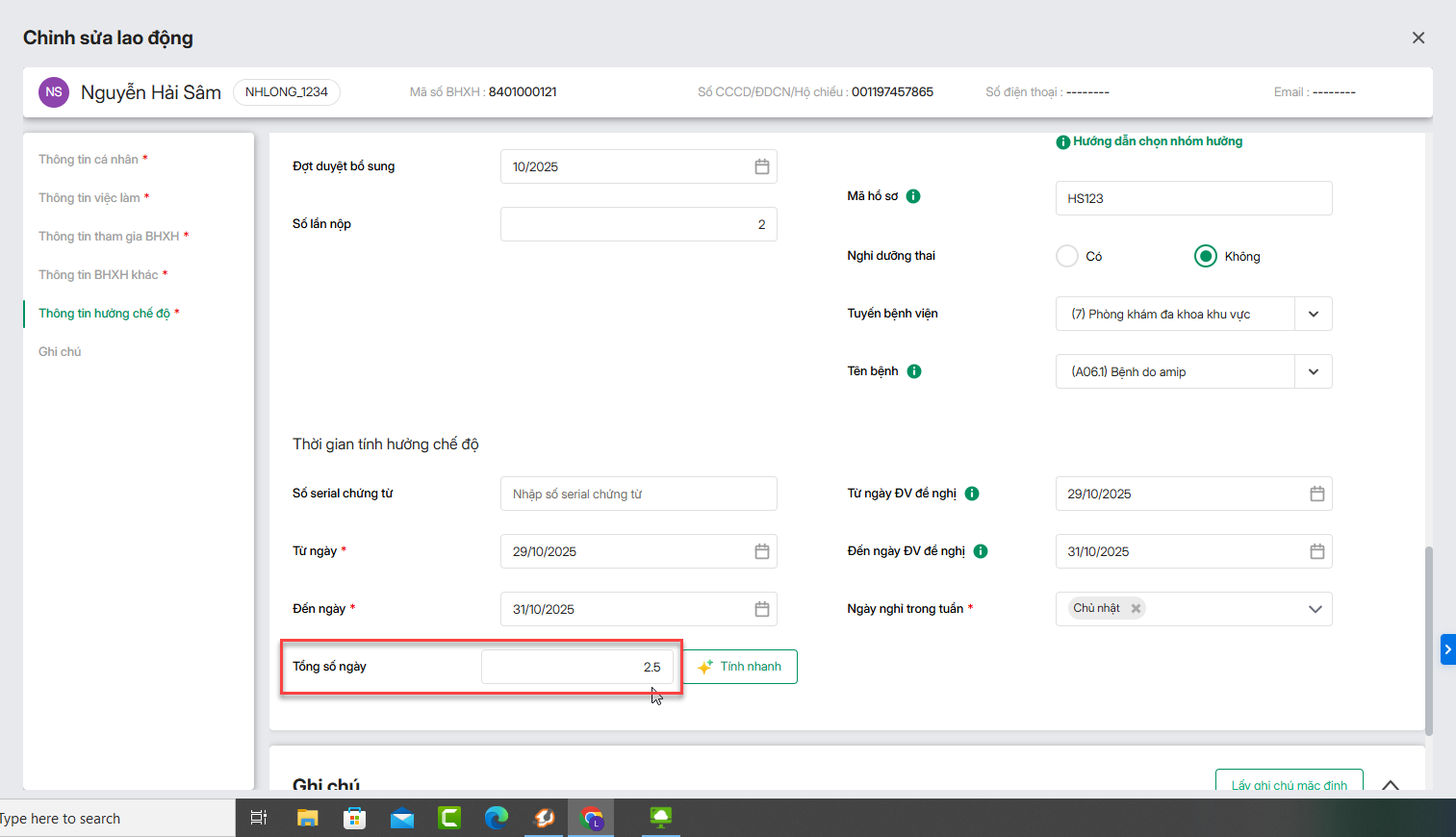Click the vertical scrollbar of the form

tap(1428, 640)
